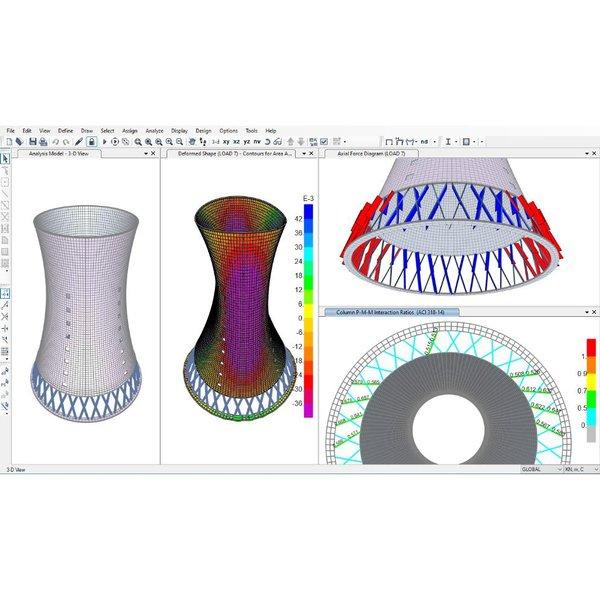Switch to the xy plane view
Image resolution: width=600 pixels, height=600 pixels.
[x=226, y=142]
